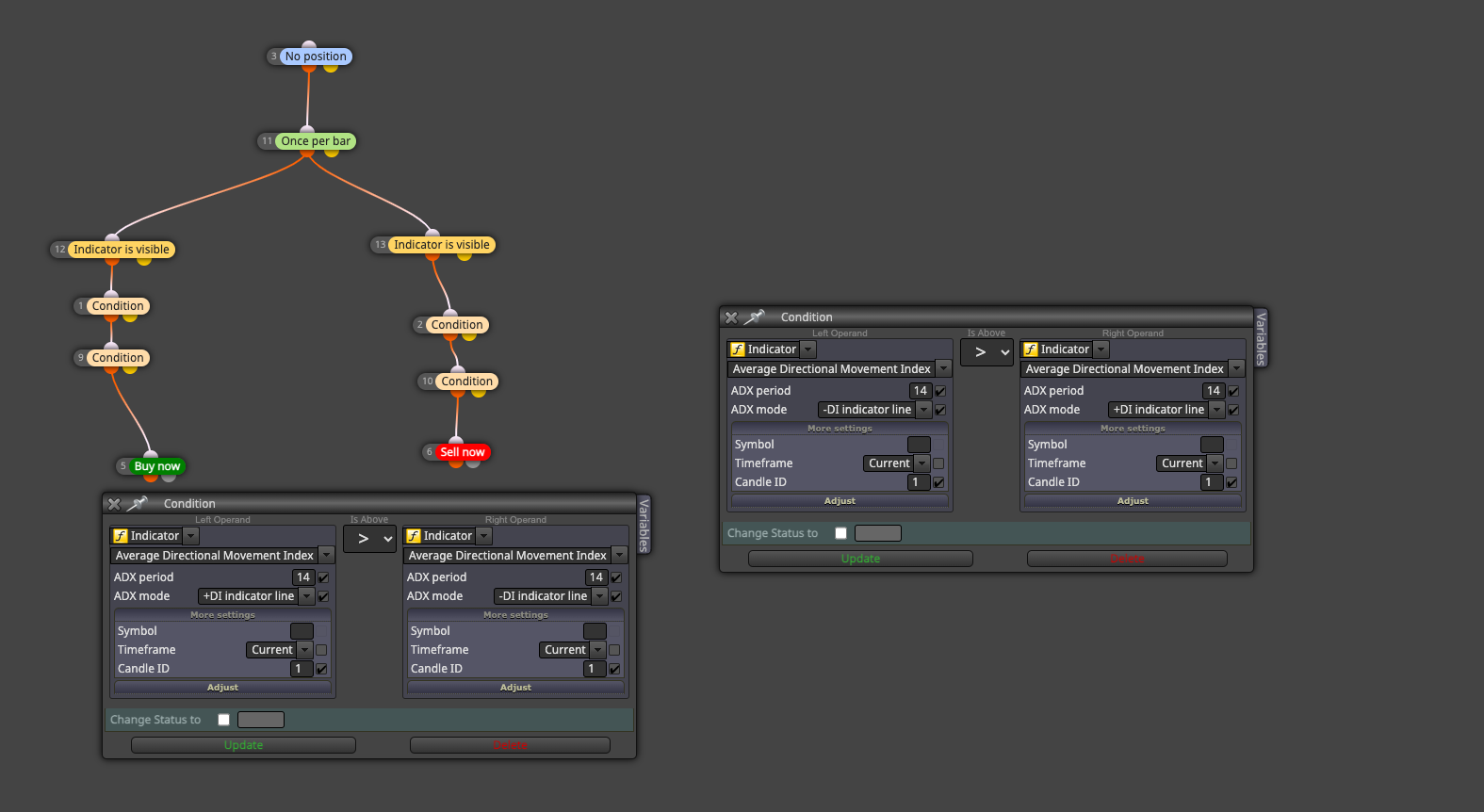Collapse More settings header, lower-left panel right operand
This screenshot has height=812, width=1484.
[515, 615]
